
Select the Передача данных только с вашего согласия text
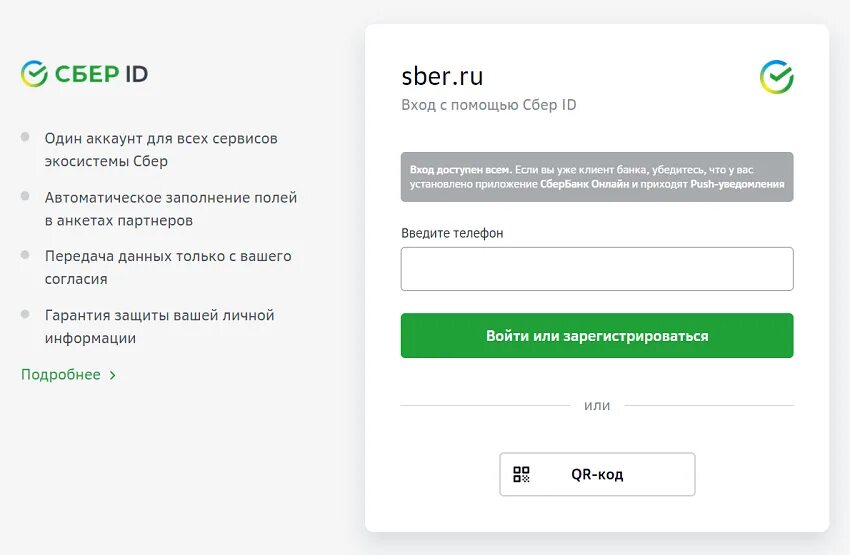pos(168,267)
